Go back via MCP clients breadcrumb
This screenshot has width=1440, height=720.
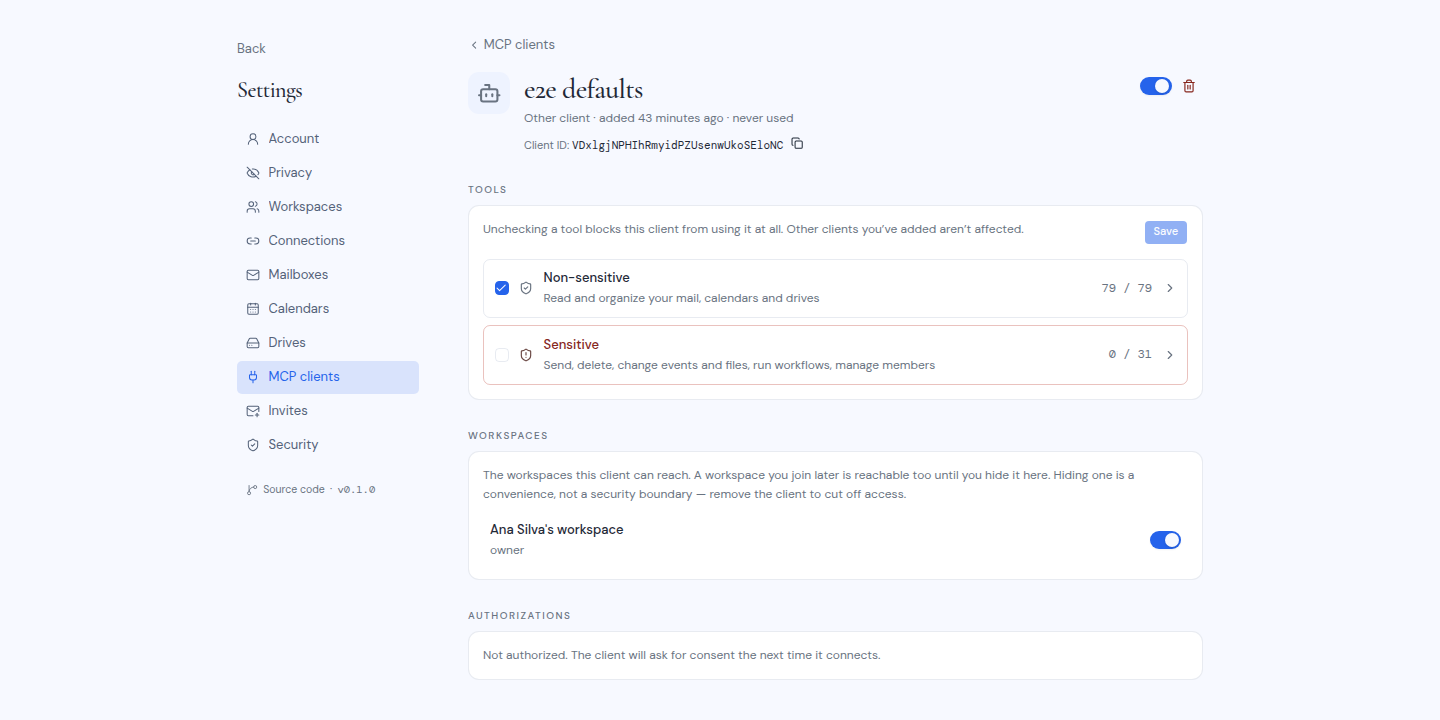tap(512, 45)
